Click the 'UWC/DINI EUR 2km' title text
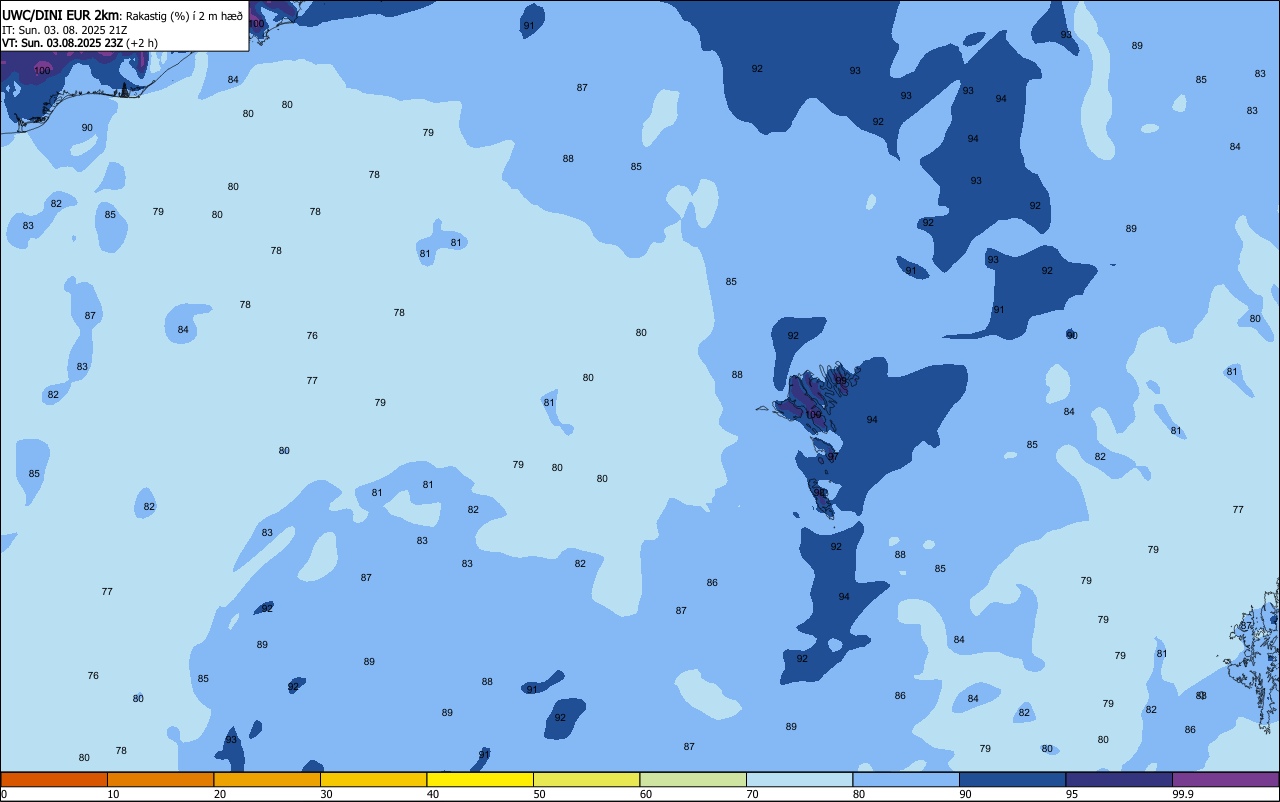The width and height of the screenshot is (1280, 802). 61,14
